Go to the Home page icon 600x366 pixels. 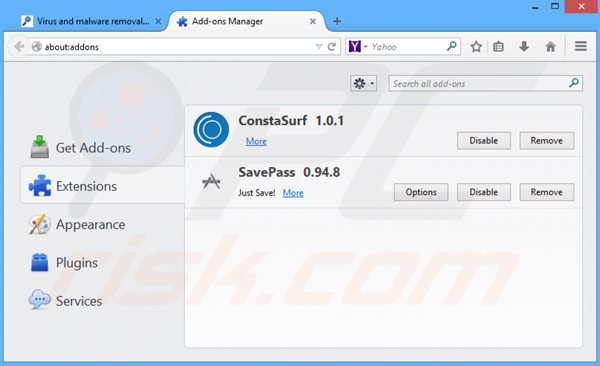click(550, 47)
